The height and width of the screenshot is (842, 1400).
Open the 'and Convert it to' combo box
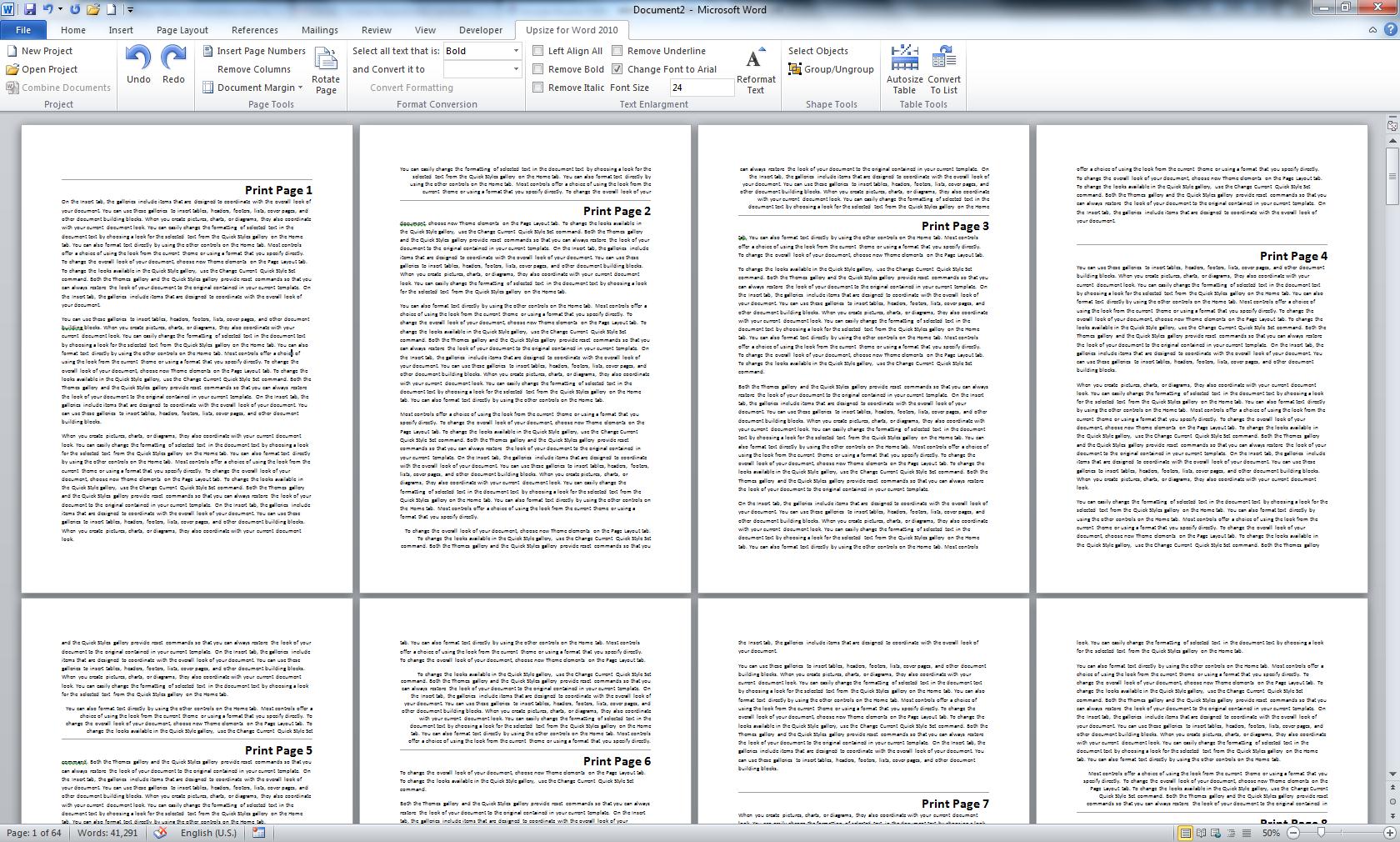(482, 69)
